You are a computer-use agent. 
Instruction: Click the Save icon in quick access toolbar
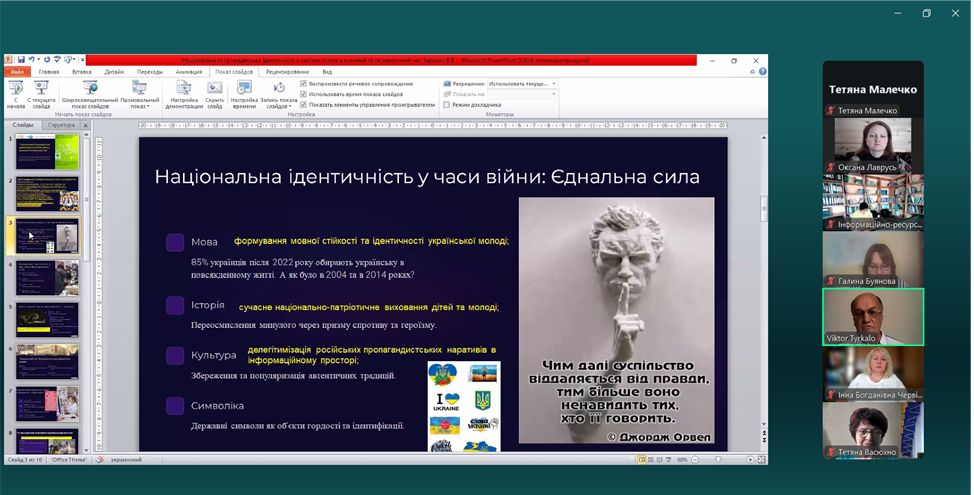click(19, 60)
